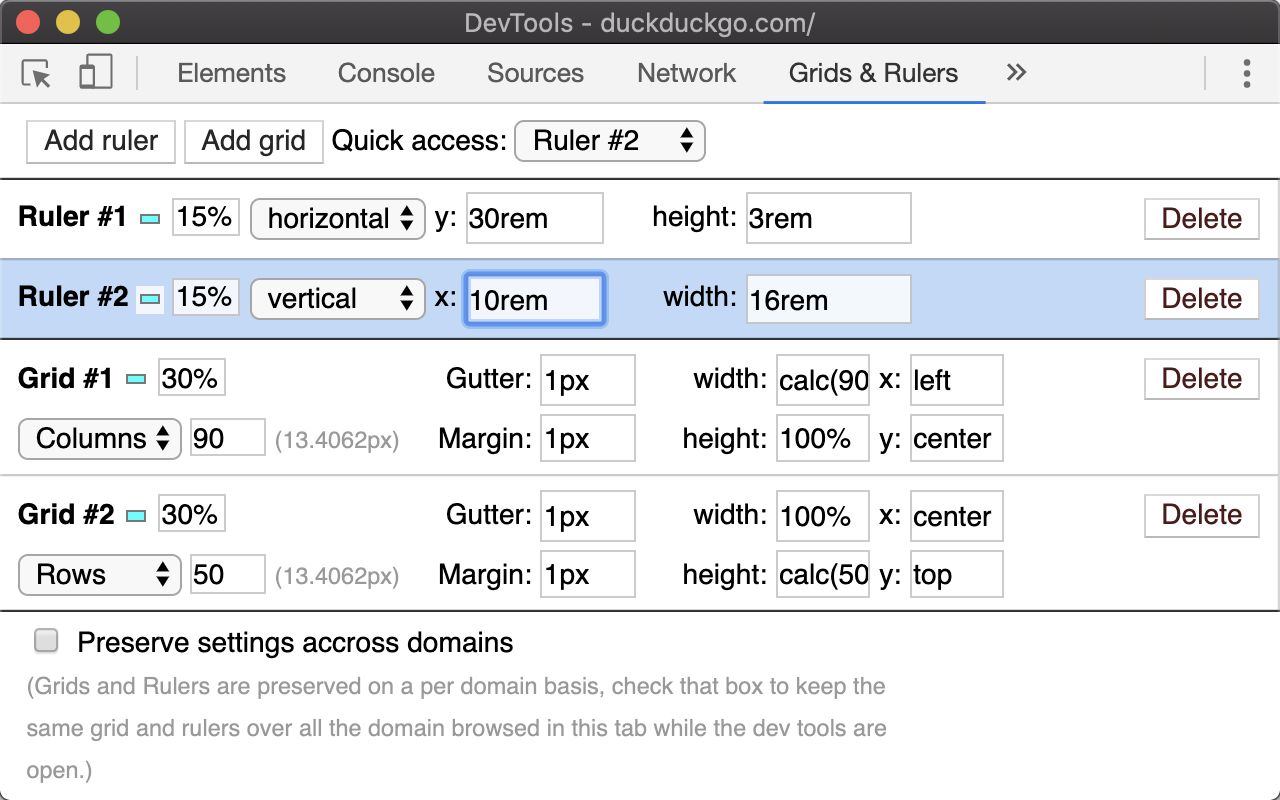The image size is (1280, 800).
Task: Delete Grid #2
Action: [1202, 515]
